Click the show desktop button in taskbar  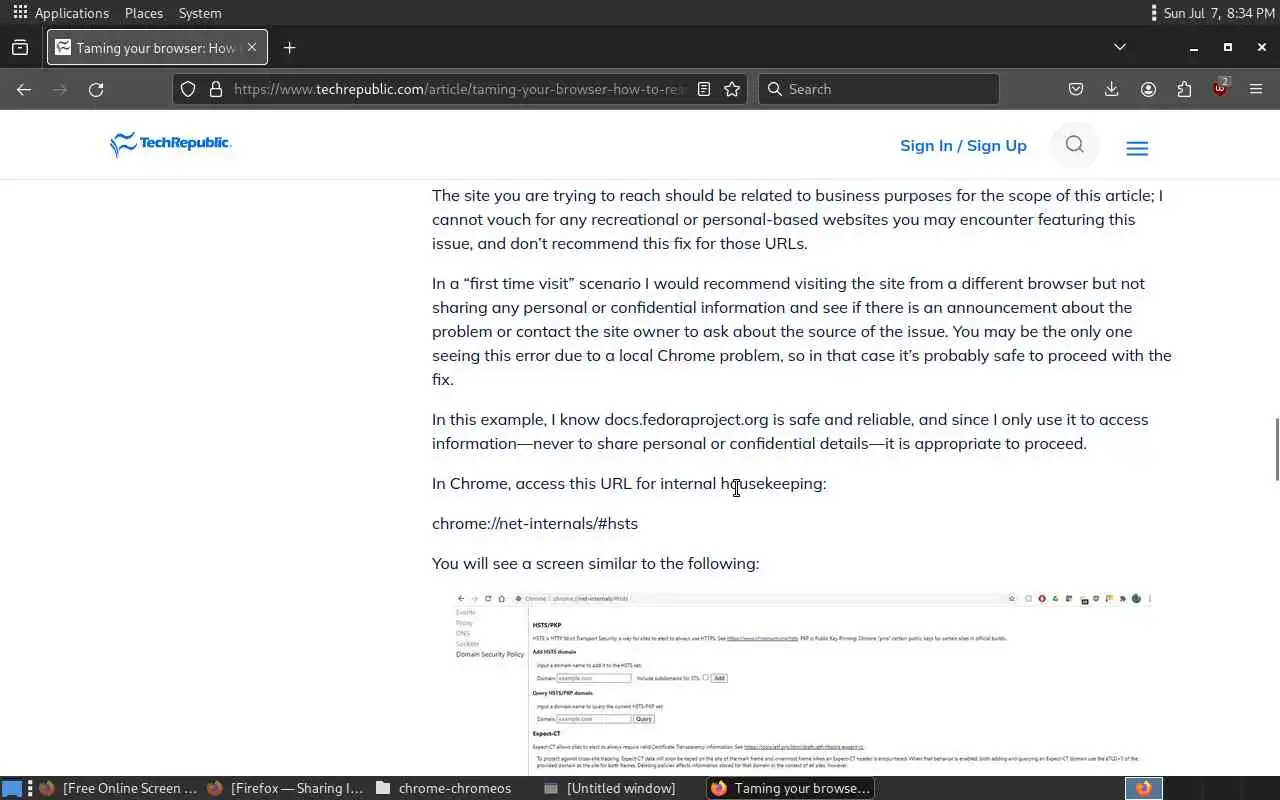11,788
